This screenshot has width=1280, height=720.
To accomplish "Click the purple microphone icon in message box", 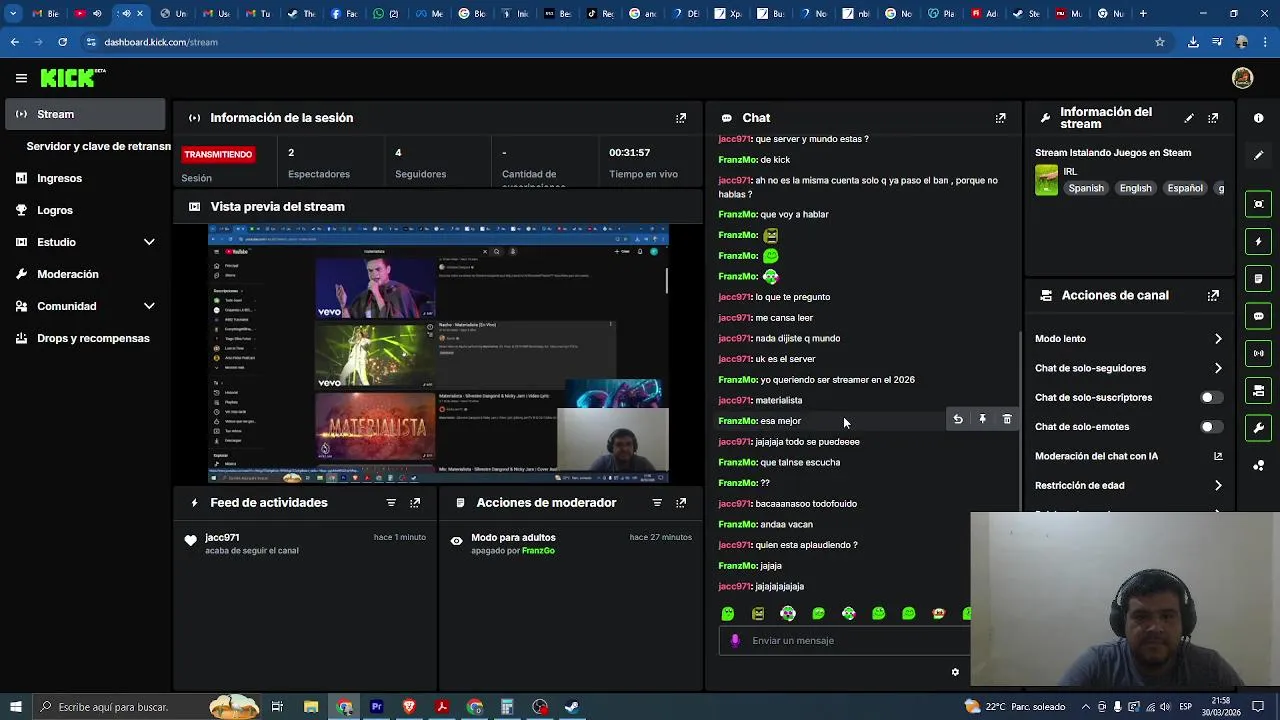I will click(x=735, y=641).
